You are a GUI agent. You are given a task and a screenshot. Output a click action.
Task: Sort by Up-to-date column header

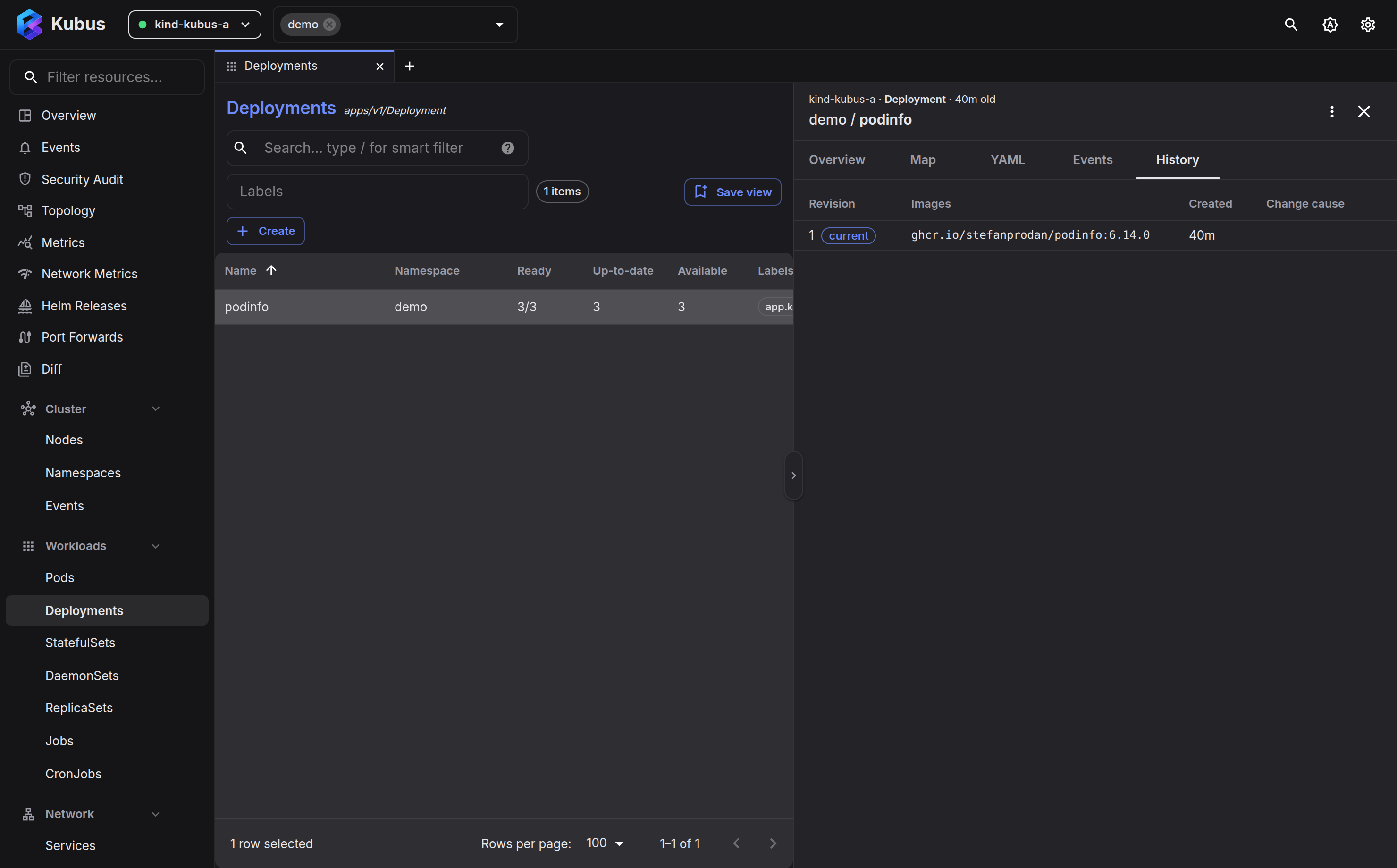coord(623,270)
